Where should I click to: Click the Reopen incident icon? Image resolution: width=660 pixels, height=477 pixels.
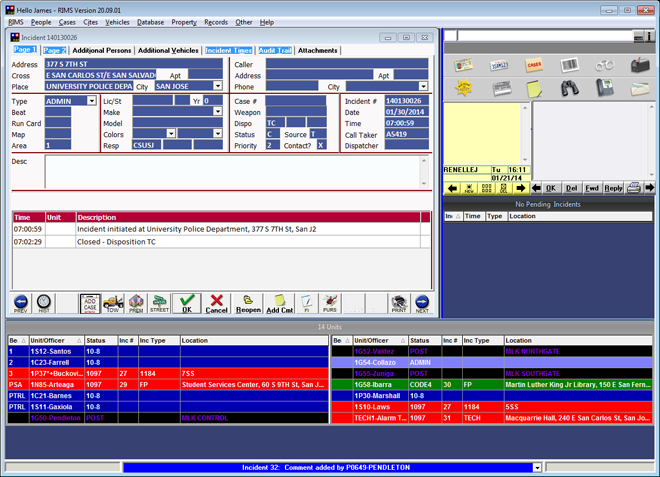tap(246, 303)
